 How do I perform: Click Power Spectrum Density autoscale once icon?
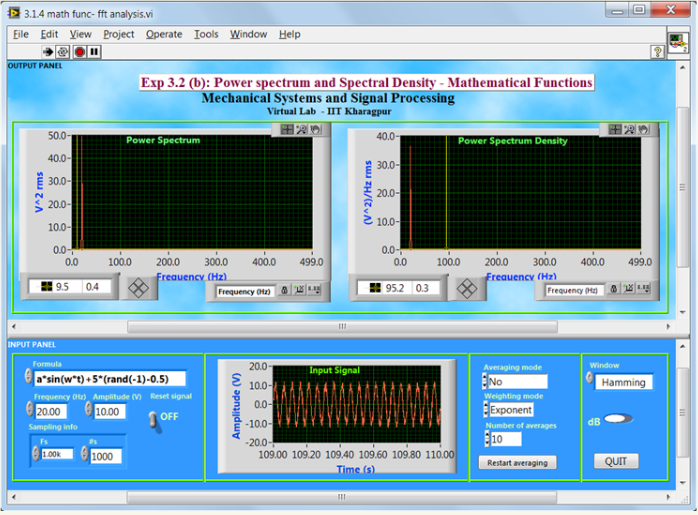pyautogui.click(x=629, y=288)
